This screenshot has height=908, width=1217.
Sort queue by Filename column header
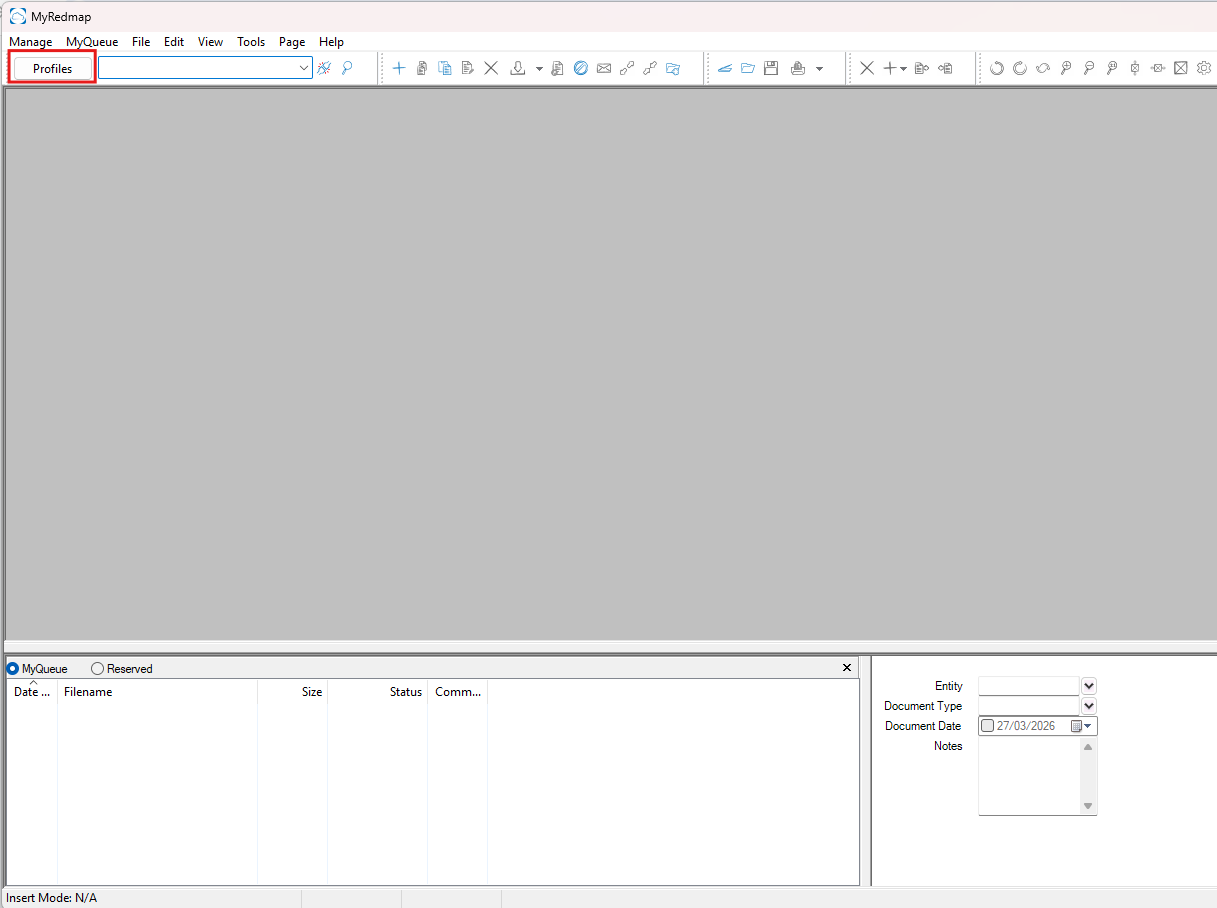point(88,692)
